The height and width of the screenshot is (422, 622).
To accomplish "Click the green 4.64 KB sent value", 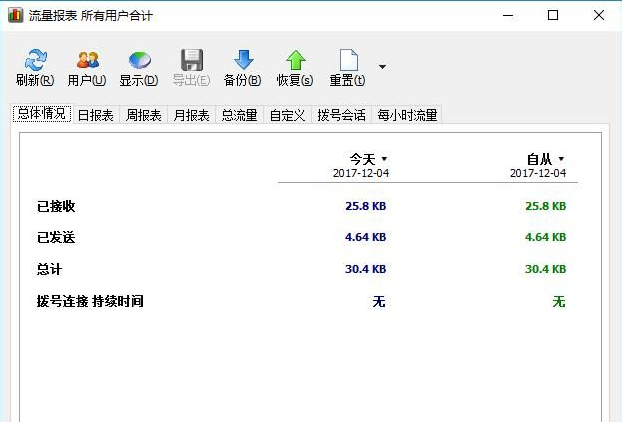I will point(545,237).
